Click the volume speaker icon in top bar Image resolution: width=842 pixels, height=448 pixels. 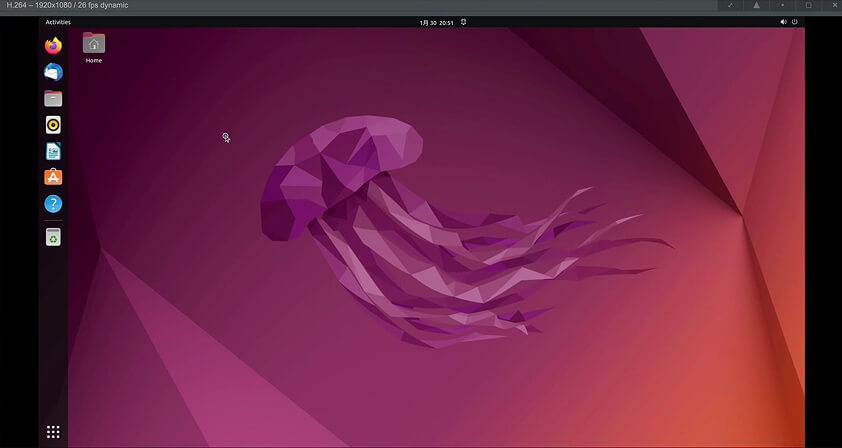coord(783,22)
